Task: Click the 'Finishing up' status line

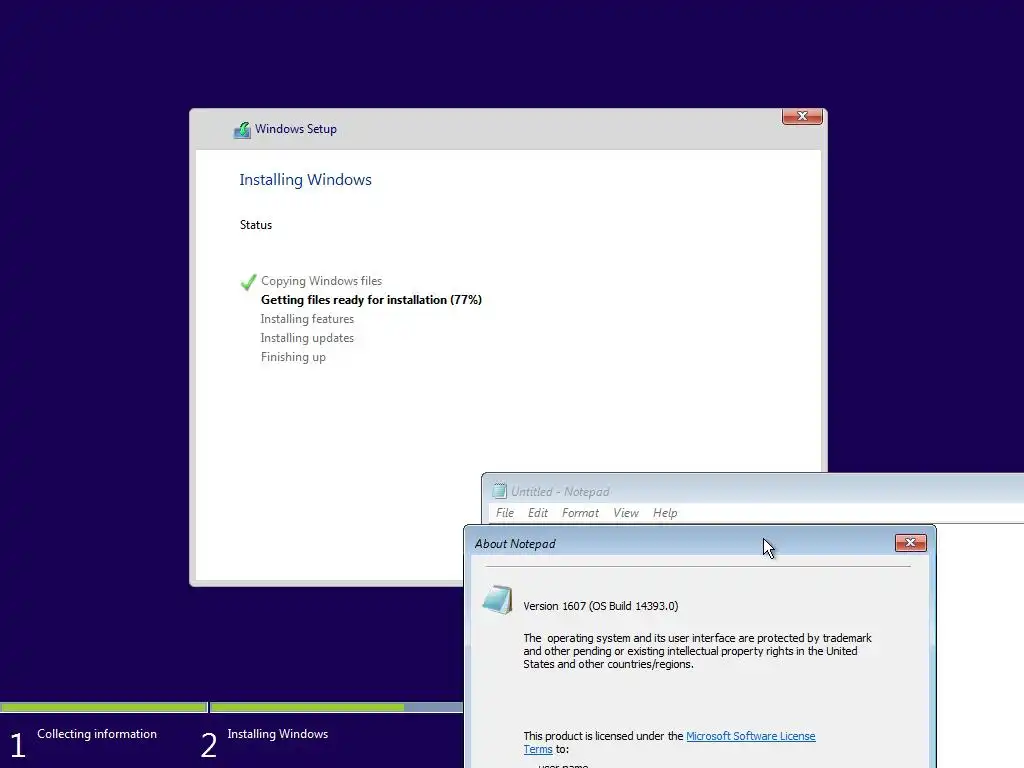Action: point(293,357)
